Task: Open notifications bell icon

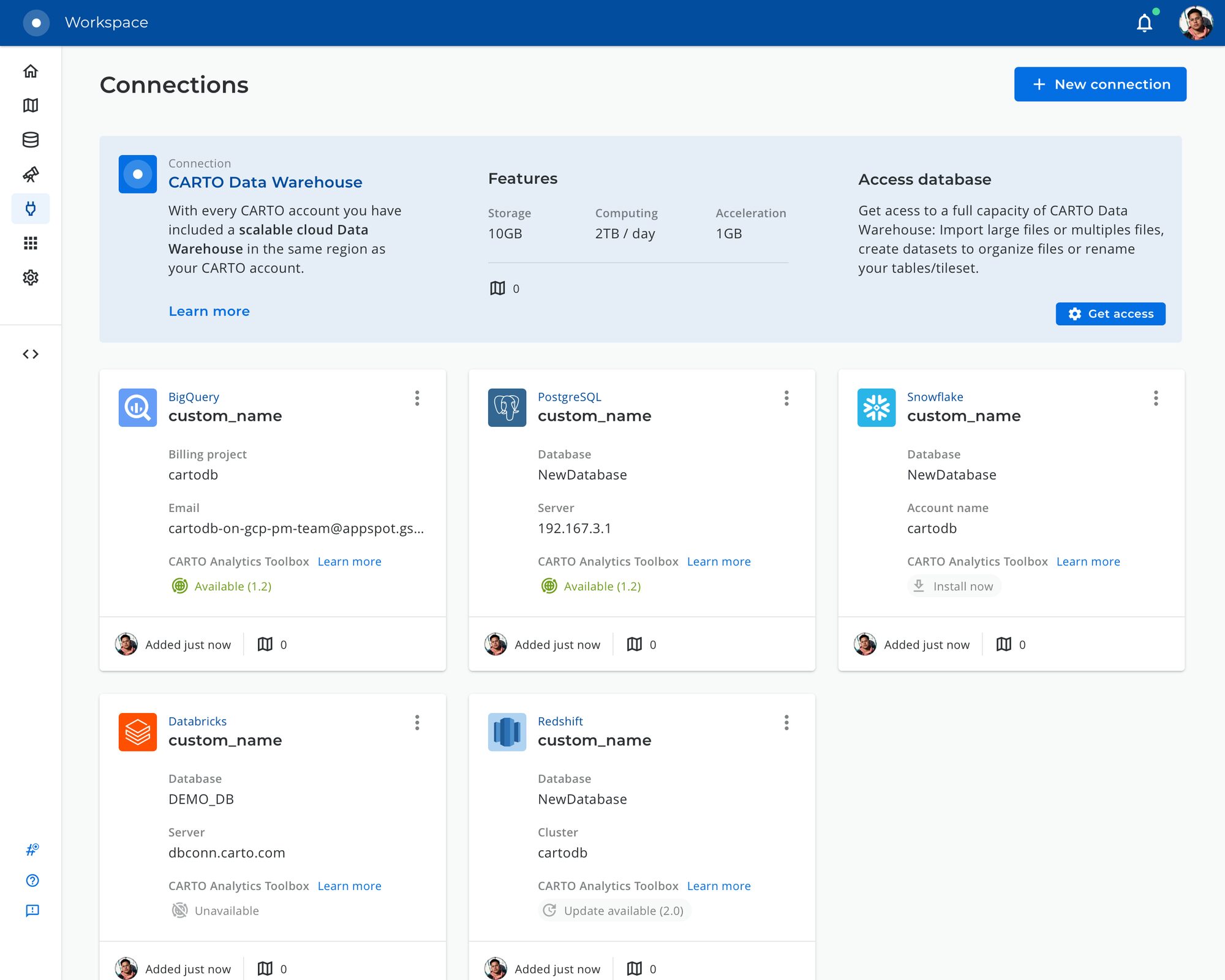Action: 1145,23
